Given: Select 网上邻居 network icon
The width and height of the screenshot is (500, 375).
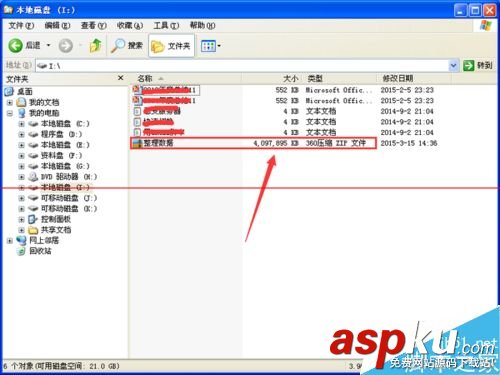Looking at the screenshot, I should [21, 240].
